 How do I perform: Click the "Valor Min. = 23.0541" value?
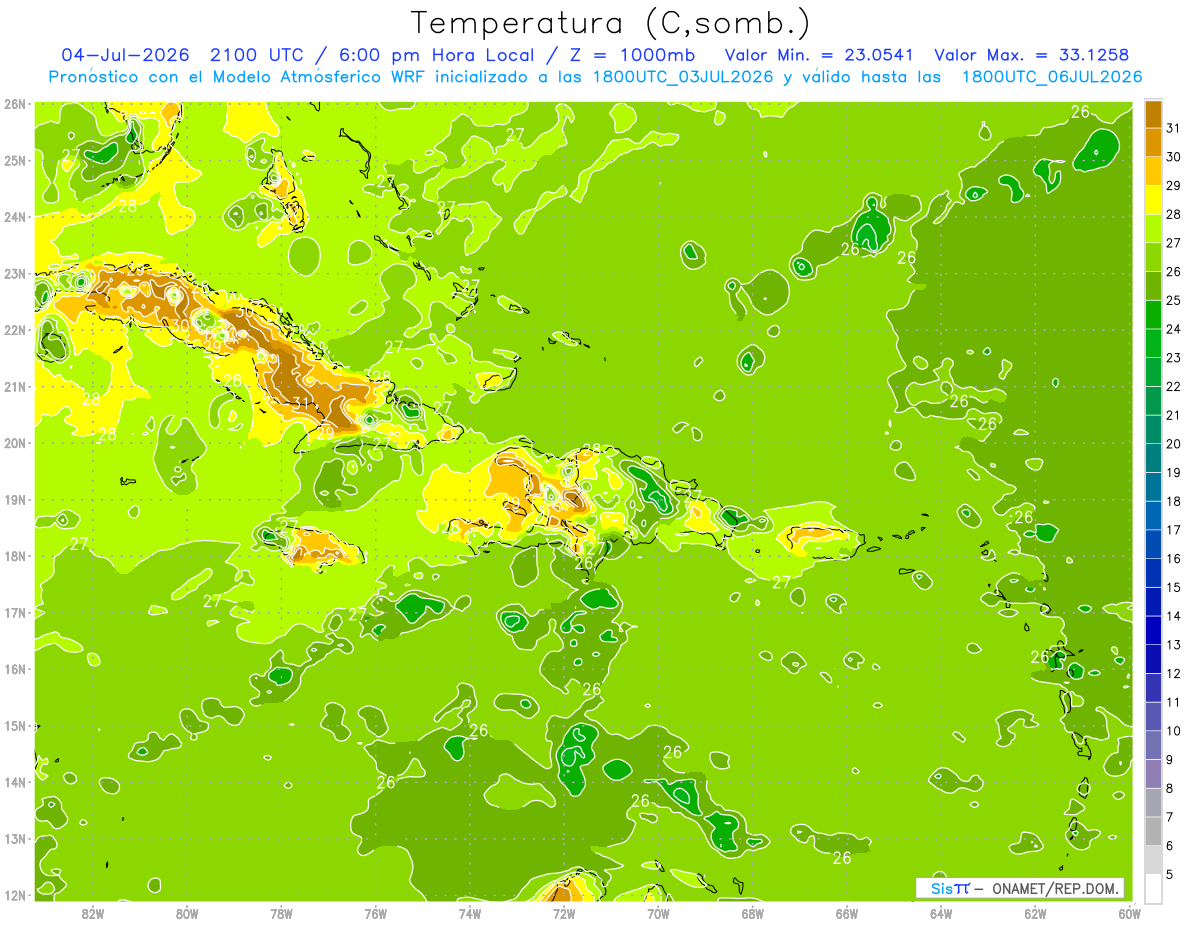click(819, 55)
